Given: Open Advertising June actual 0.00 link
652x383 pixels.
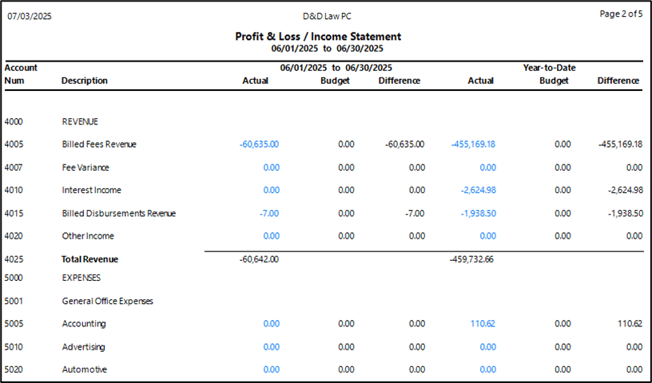Looking at the screenshot, I should [271, 347].
